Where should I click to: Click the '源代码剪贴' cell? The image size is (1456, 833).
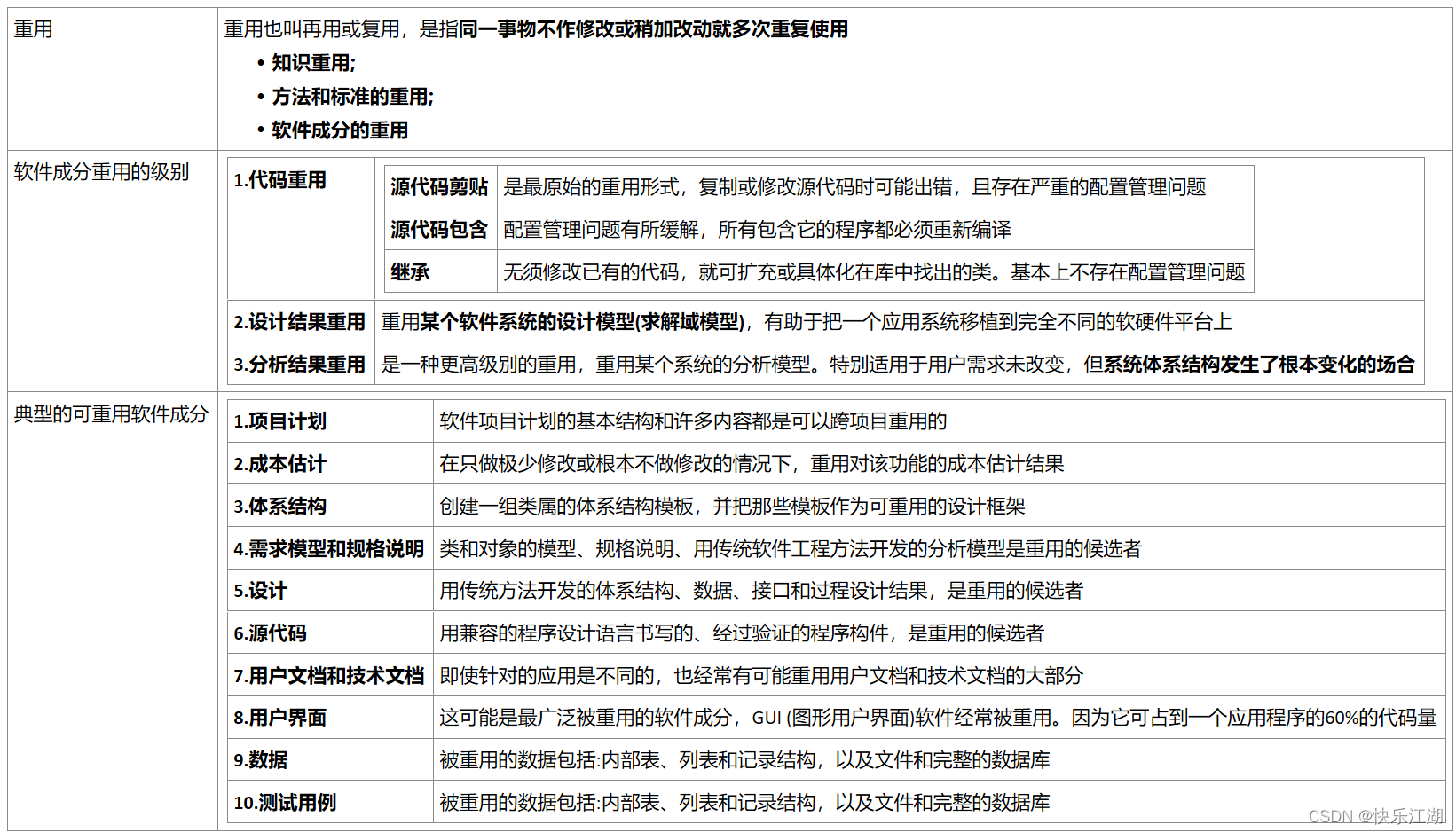pos(441,187)
